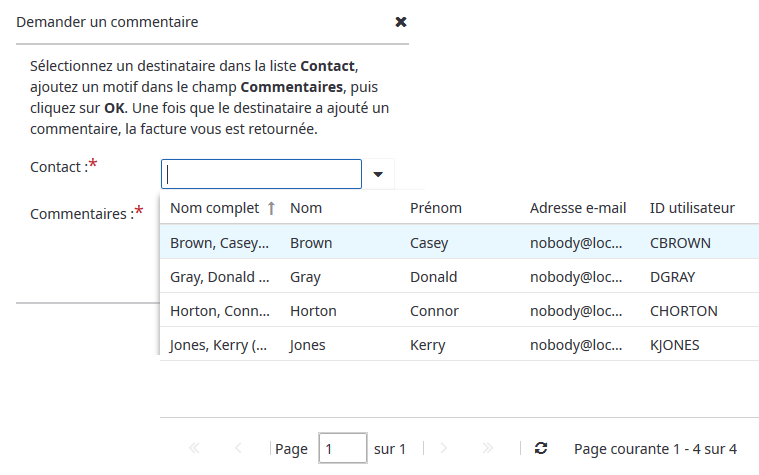
Task: Click inside the Contact input field
Action: pyautogui.click(x=261, y=174)
